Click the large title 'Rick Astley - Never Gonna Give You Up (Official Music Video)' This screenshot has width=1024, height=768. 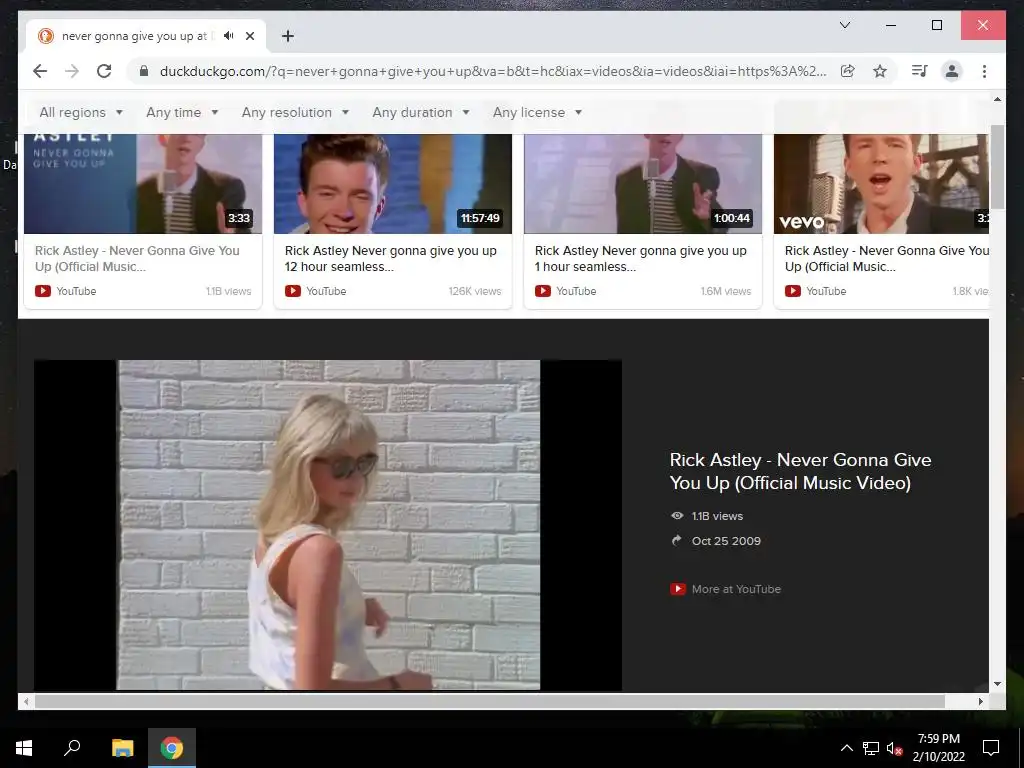pos(800,472)
